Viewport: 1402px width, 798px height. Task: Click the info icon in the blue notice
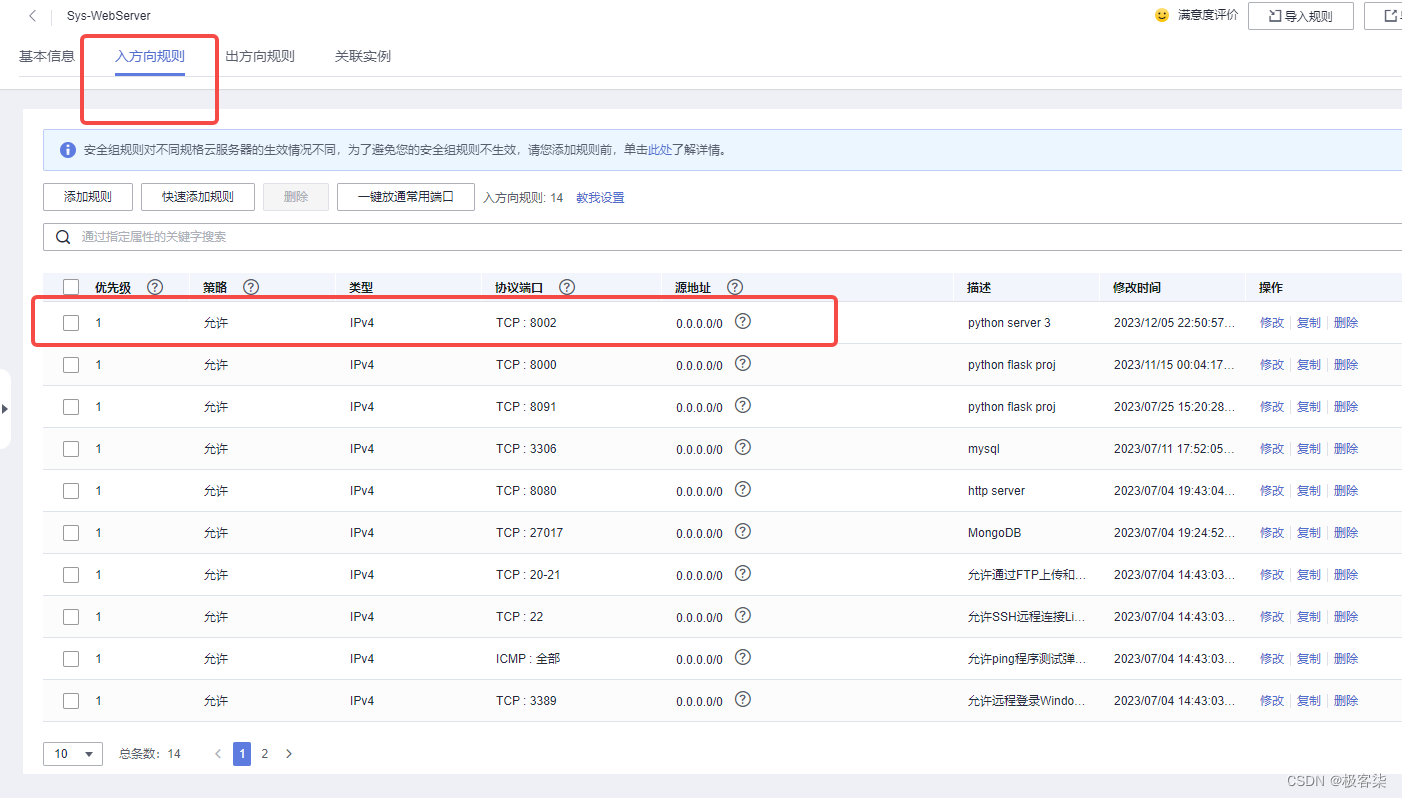(x=68, y=150)
